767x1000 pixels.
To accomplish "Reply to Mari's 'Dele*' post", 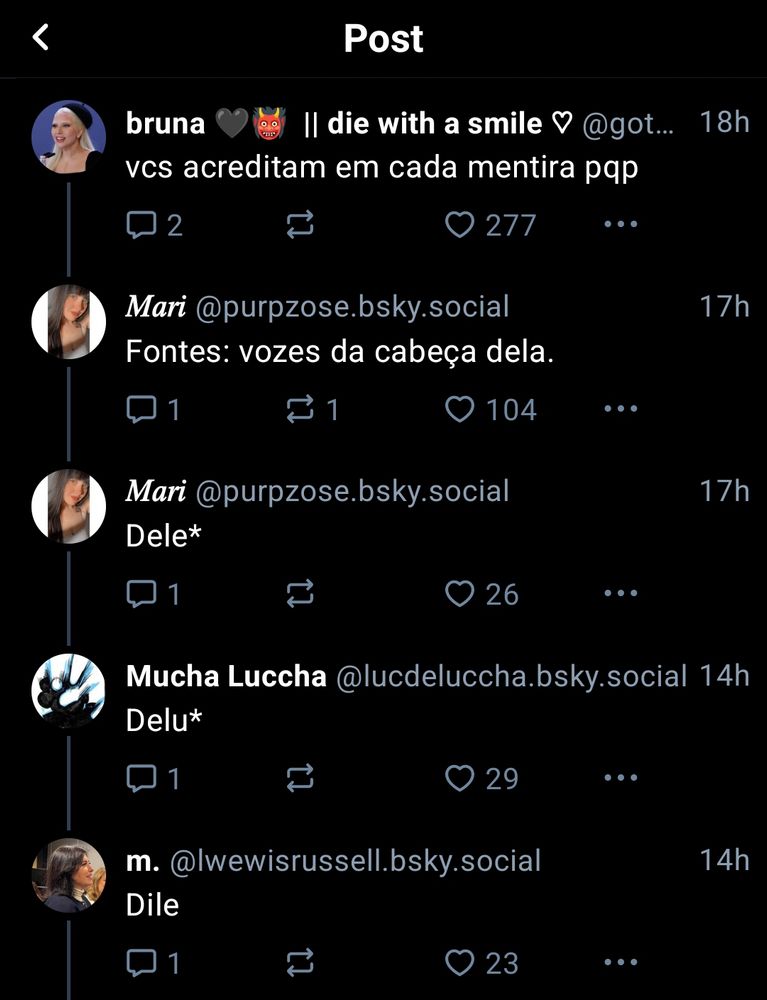I will (153, 594).
